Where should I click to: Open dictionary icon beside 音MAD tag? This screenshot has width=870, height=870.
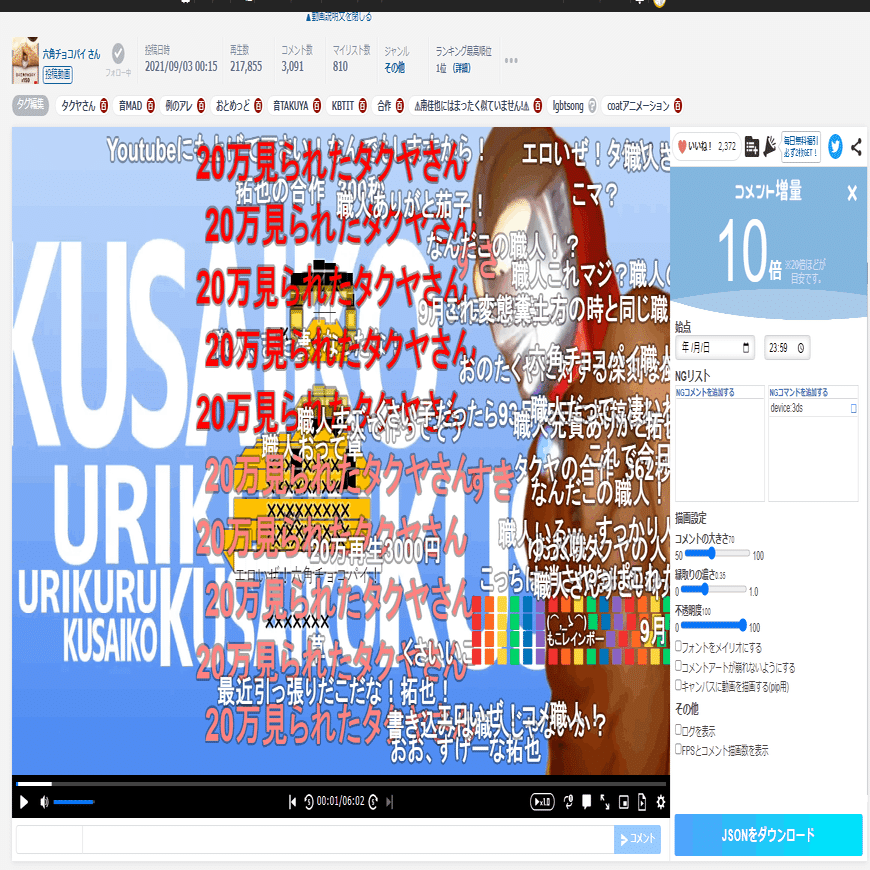pos(150,106)
